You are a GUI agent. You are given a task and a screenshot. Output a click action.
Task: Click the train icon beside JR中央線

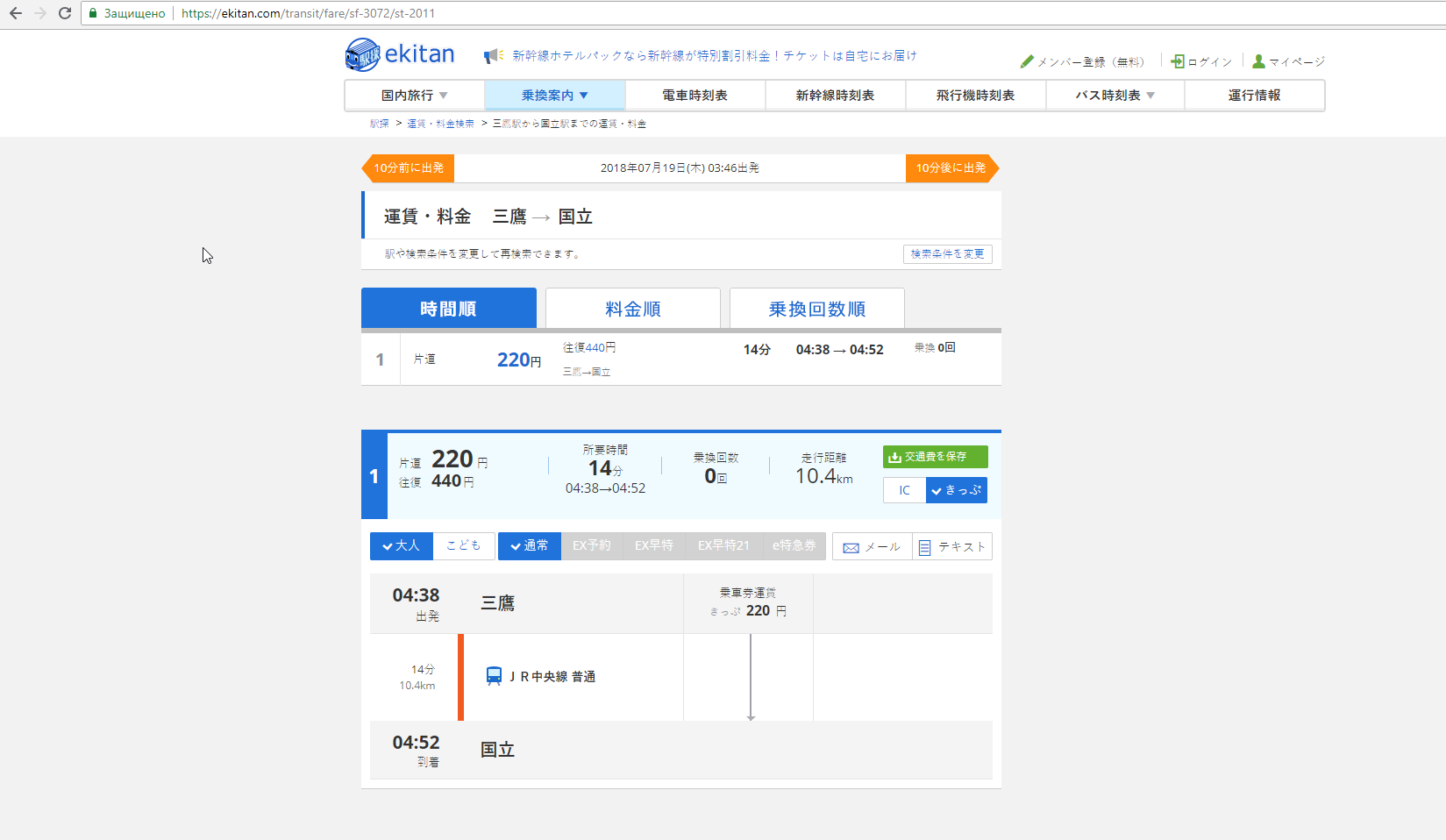pos(495,676)
